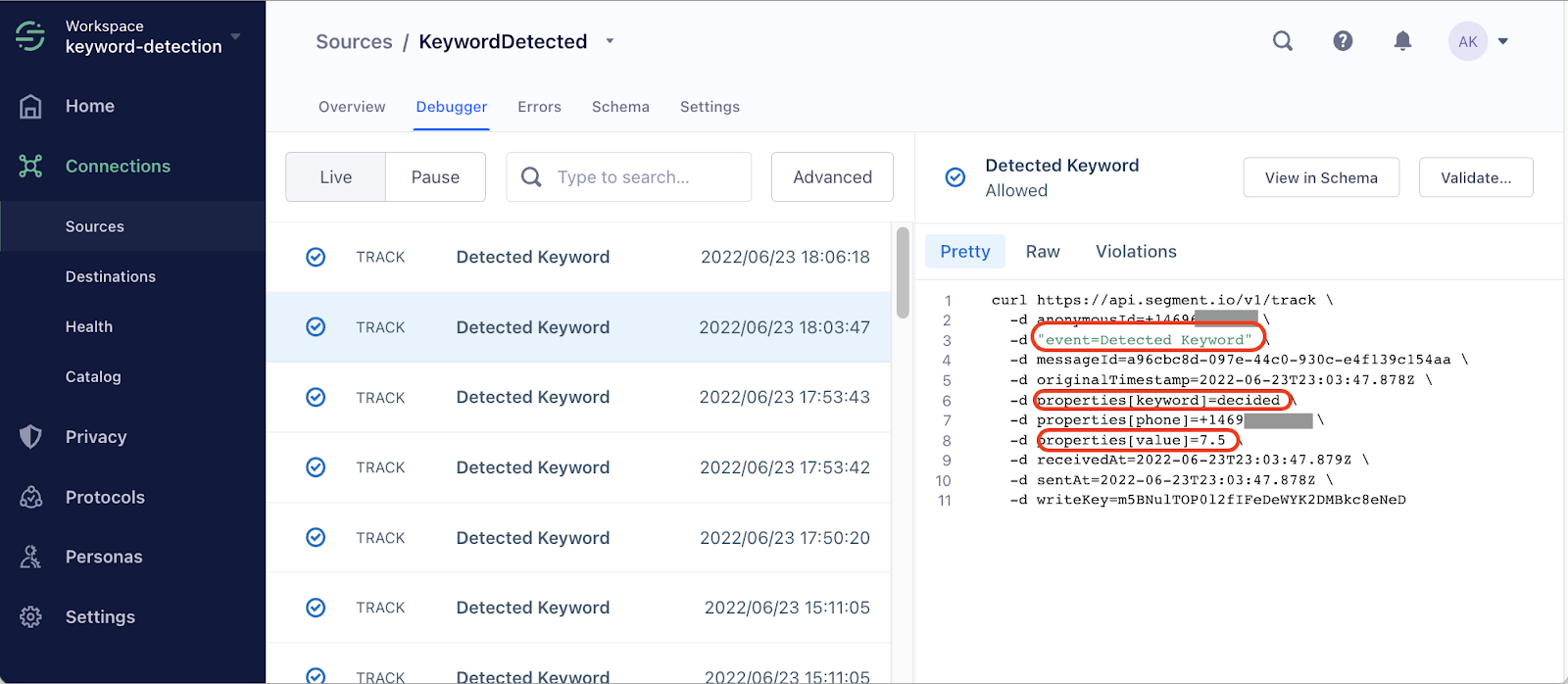The width and height of the screenshot is (1568, 684).
Task: Select the Pause toggle button
Action: pyautogui.click(x=435, y=176)
